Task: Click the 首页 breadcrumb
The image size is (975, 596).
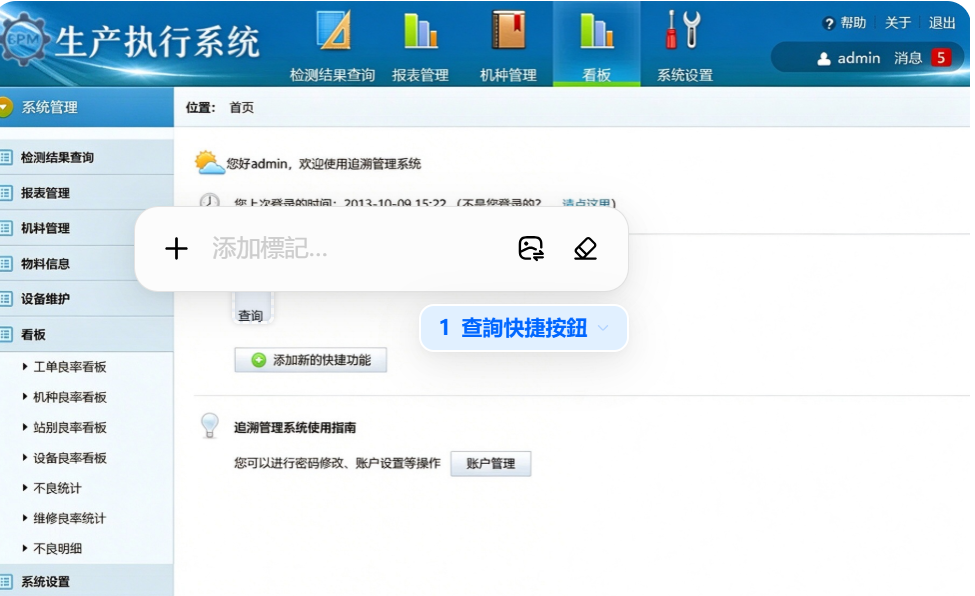Action: tap(241, 108)
